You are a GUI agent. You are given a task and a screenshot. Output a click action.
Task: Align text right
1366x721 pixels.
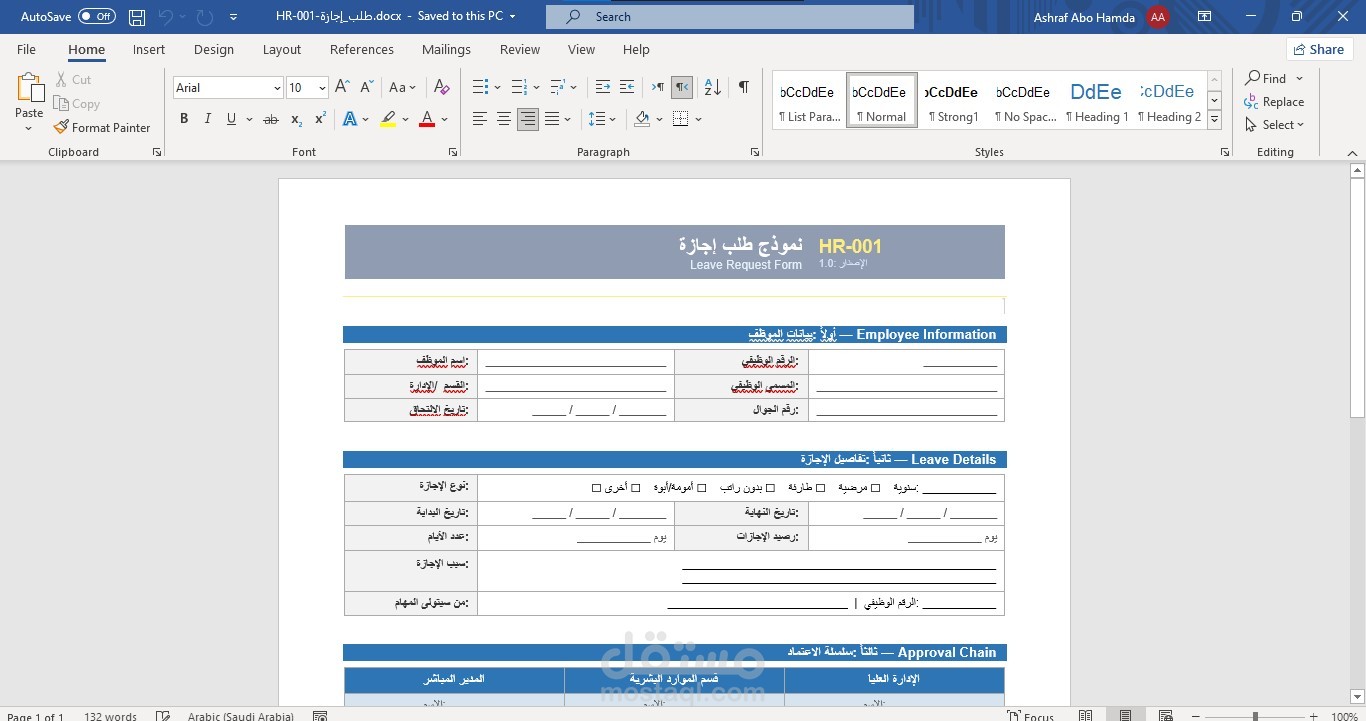click(528, 119)
